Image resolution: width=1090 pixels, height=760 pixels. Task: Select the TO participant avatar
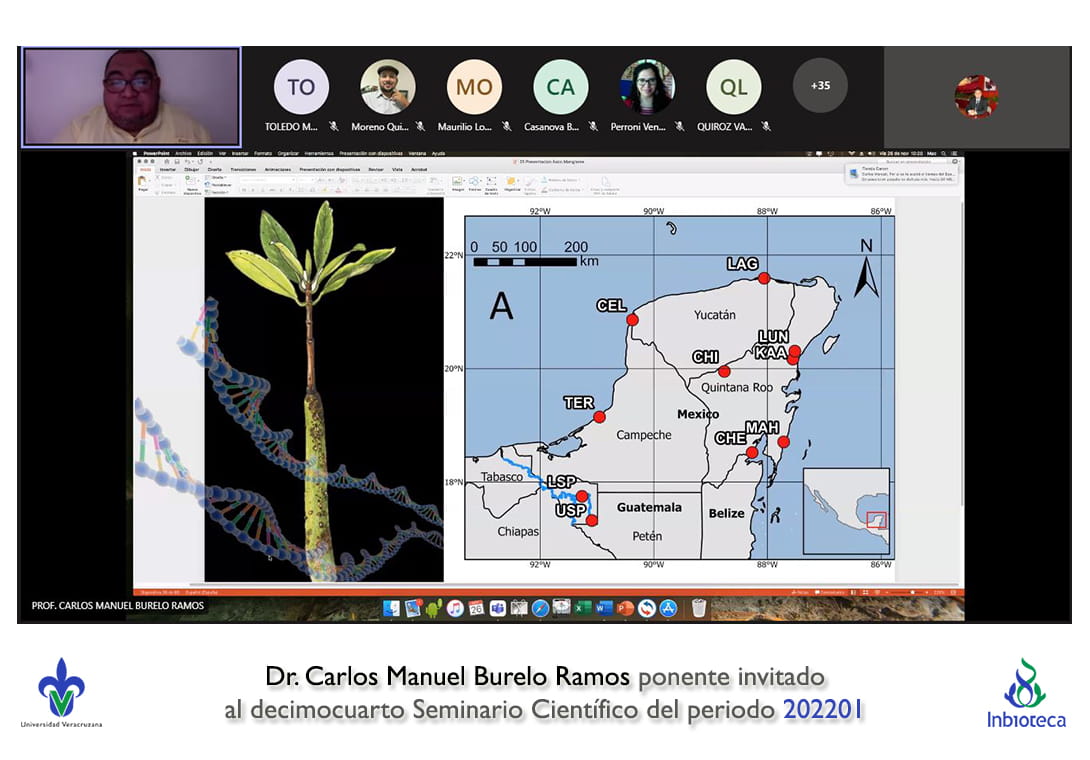point(301,87)
